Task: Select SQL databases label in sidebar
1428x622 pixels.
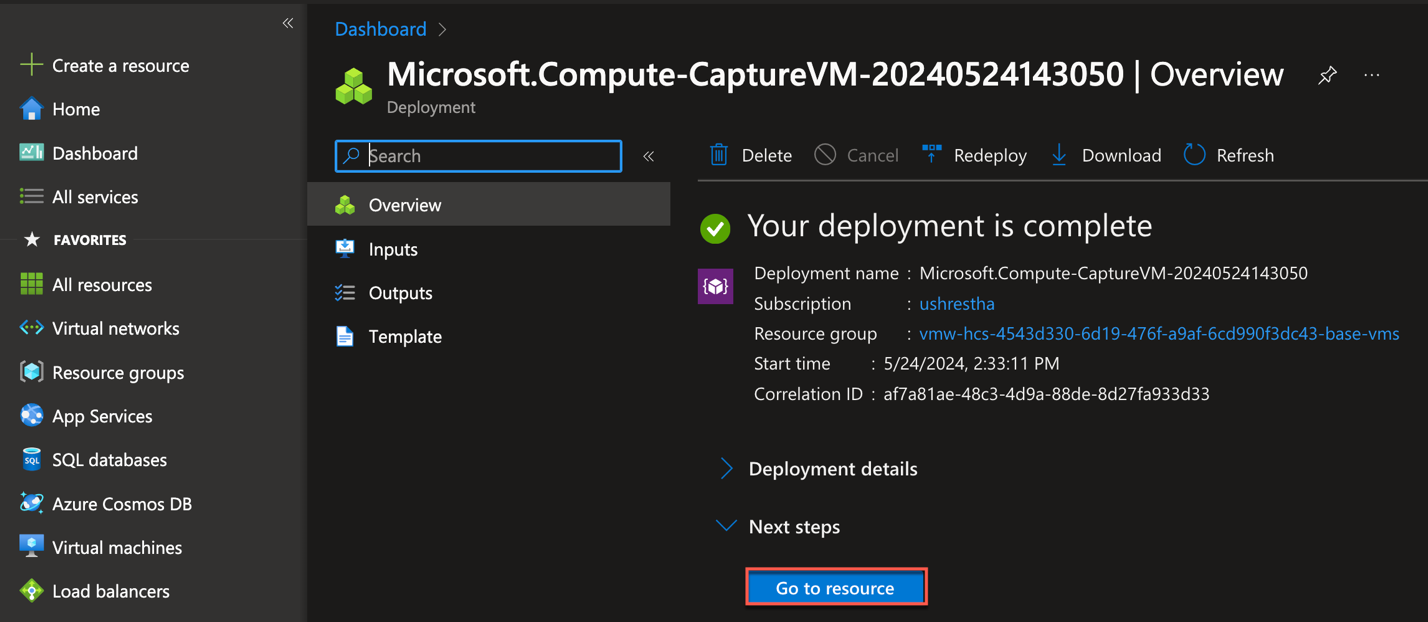Action: (110, 460)
